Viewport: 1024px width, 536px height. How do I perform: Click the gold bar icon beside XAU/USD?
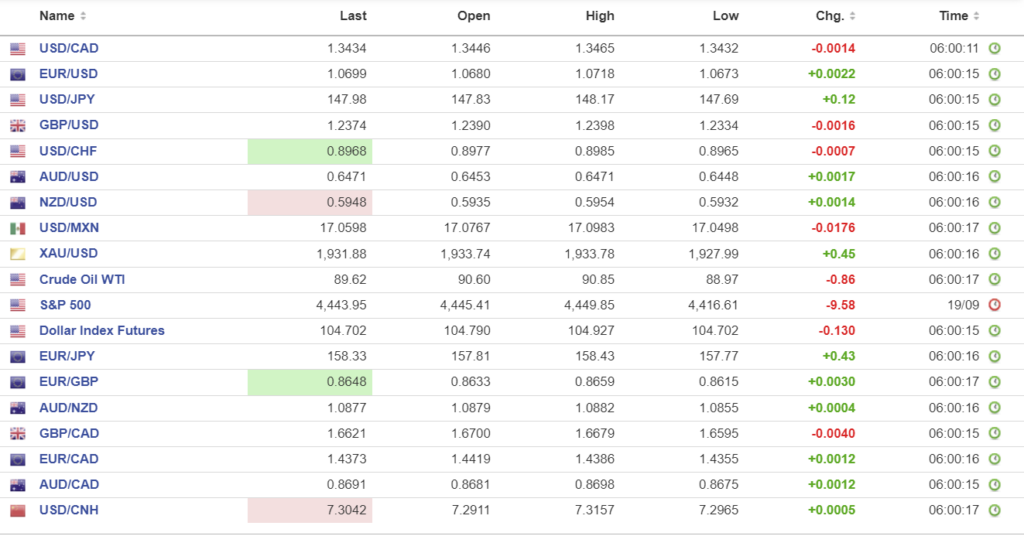[x=18, y=254]
